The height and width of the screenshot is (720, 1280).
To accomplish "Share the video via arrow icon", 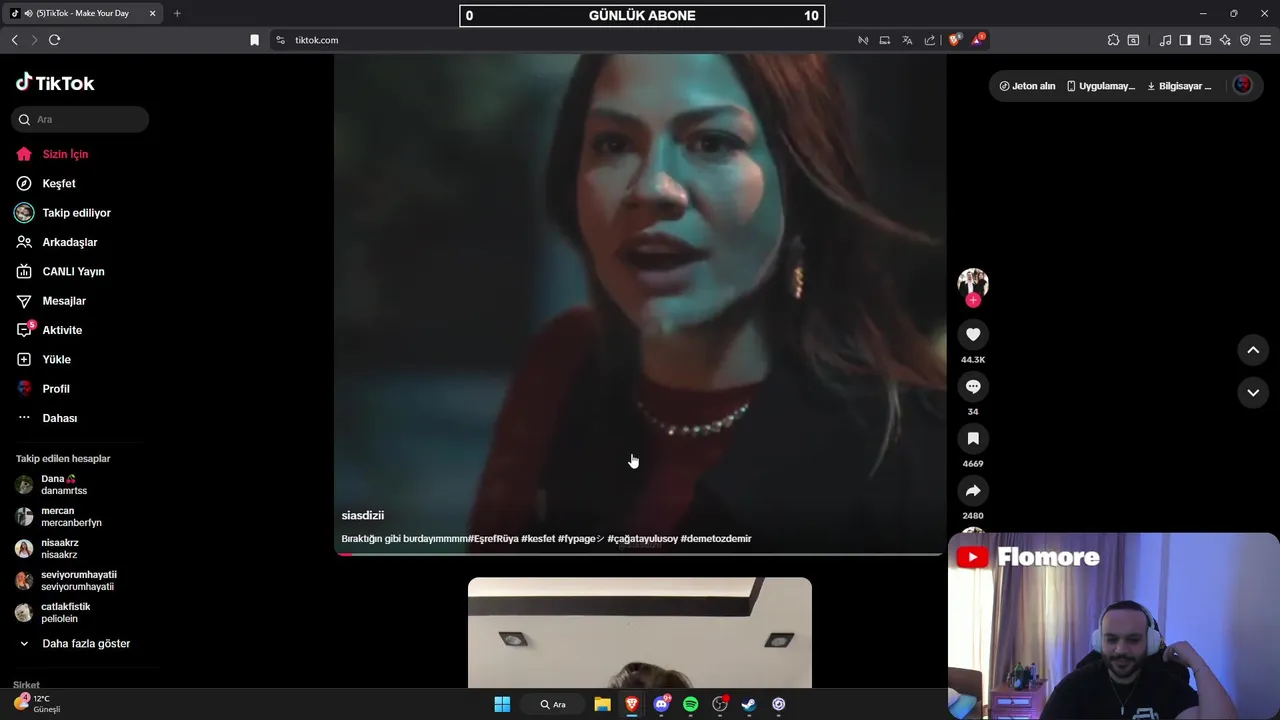I will click(x=973, y=490).
